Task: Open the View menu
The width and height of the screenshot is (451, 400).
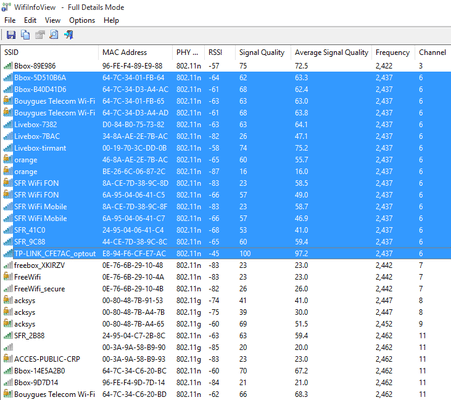Action: pyautogui.click(x=53, y=20)
